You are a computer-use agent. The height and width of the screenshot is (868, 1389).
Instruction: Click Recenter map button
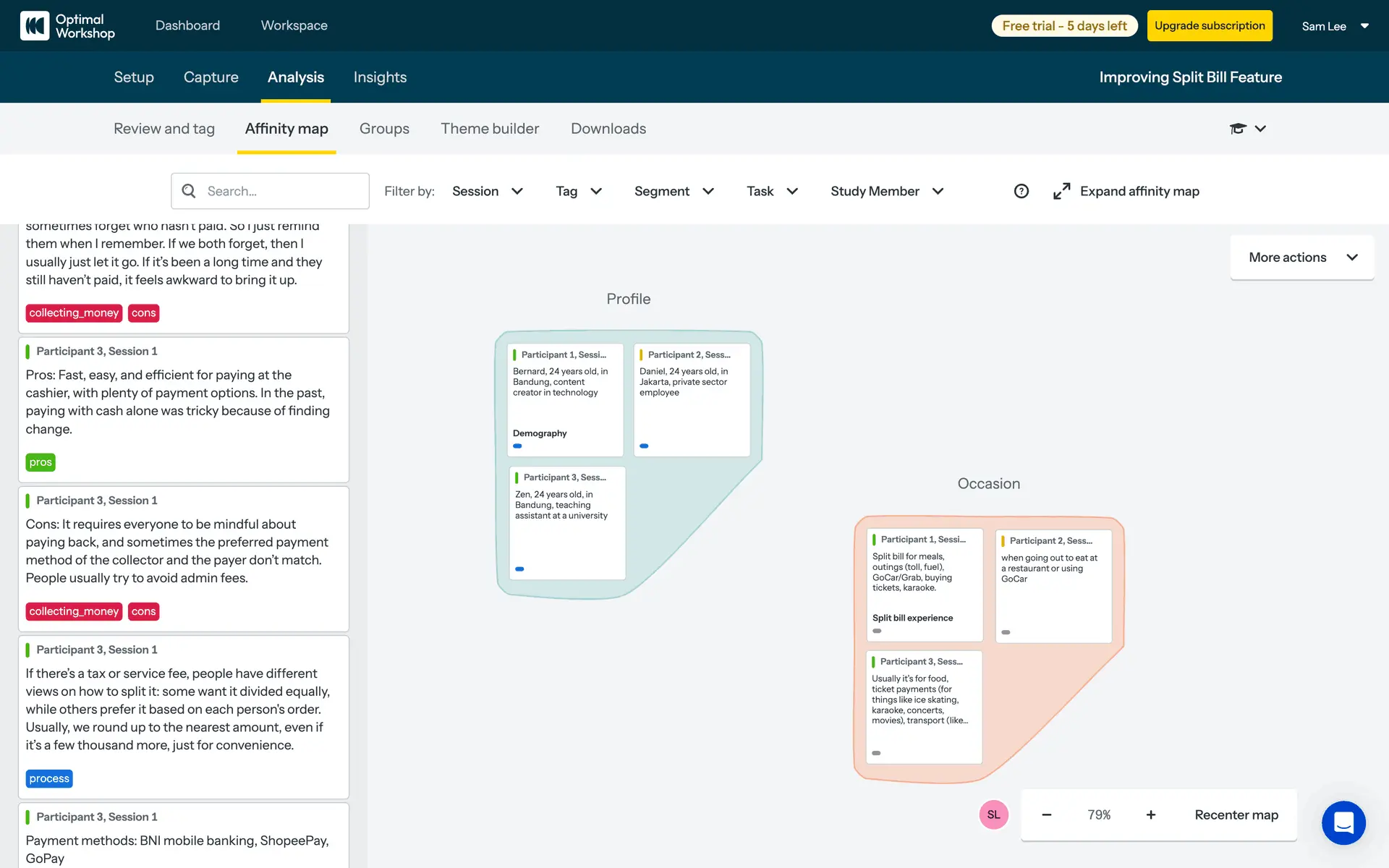coord(1236,814)
